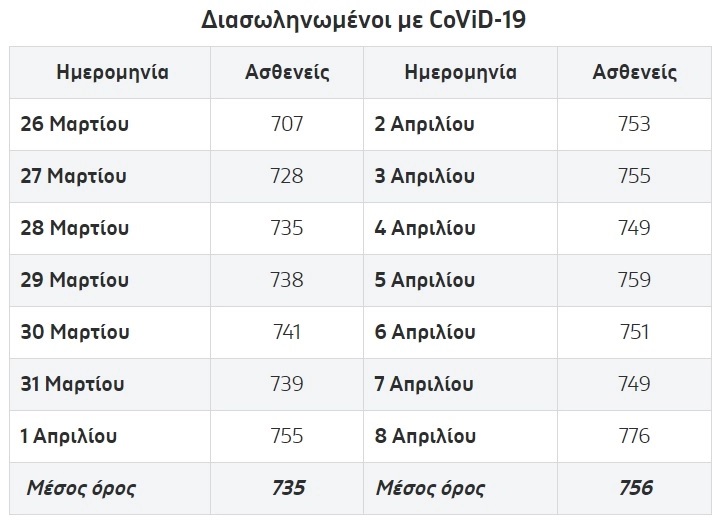Select the value 707 cell
This screenshot has width=722, height=532.
click(287, 124)
